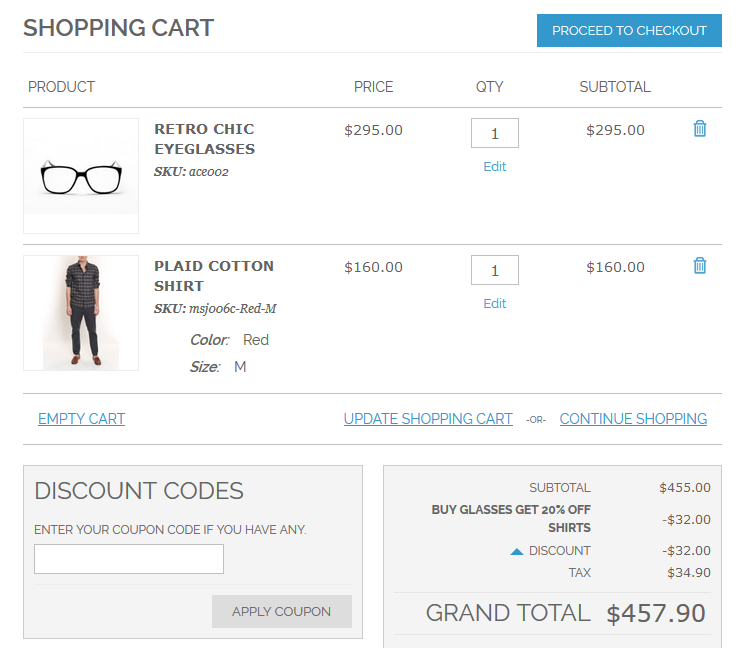Empty the entire cart
The image size is (750, 648).
pos(81,419)
